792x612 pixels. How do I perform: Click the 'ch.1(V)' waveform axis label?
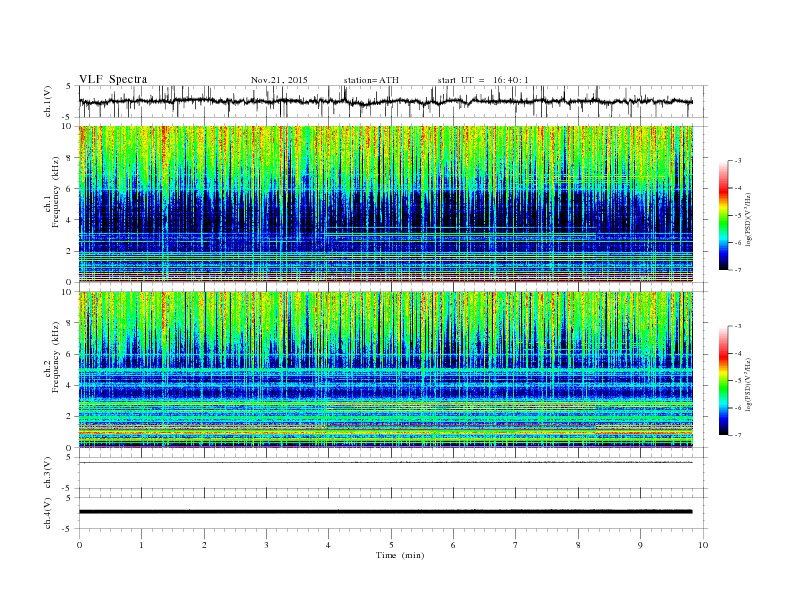coord(48,101)
